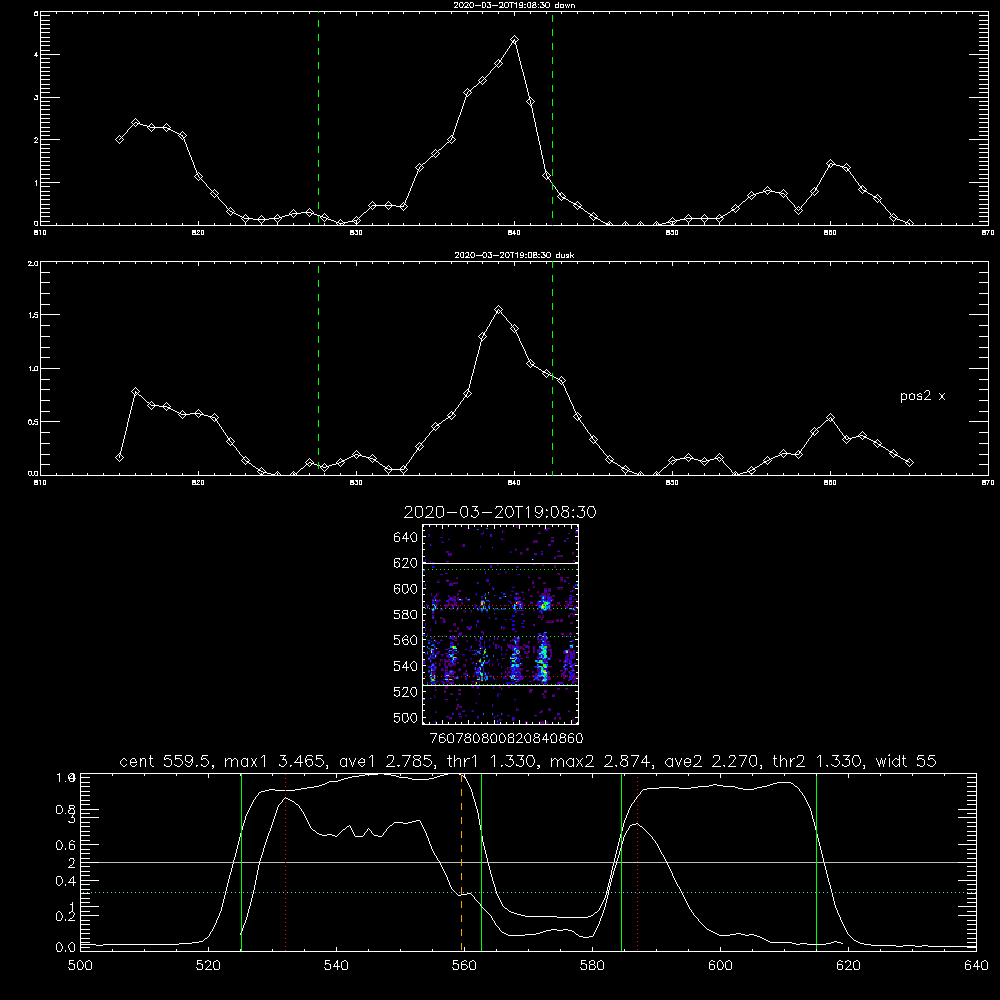Click the left green dashed line in dusk plot

[318, 368]
